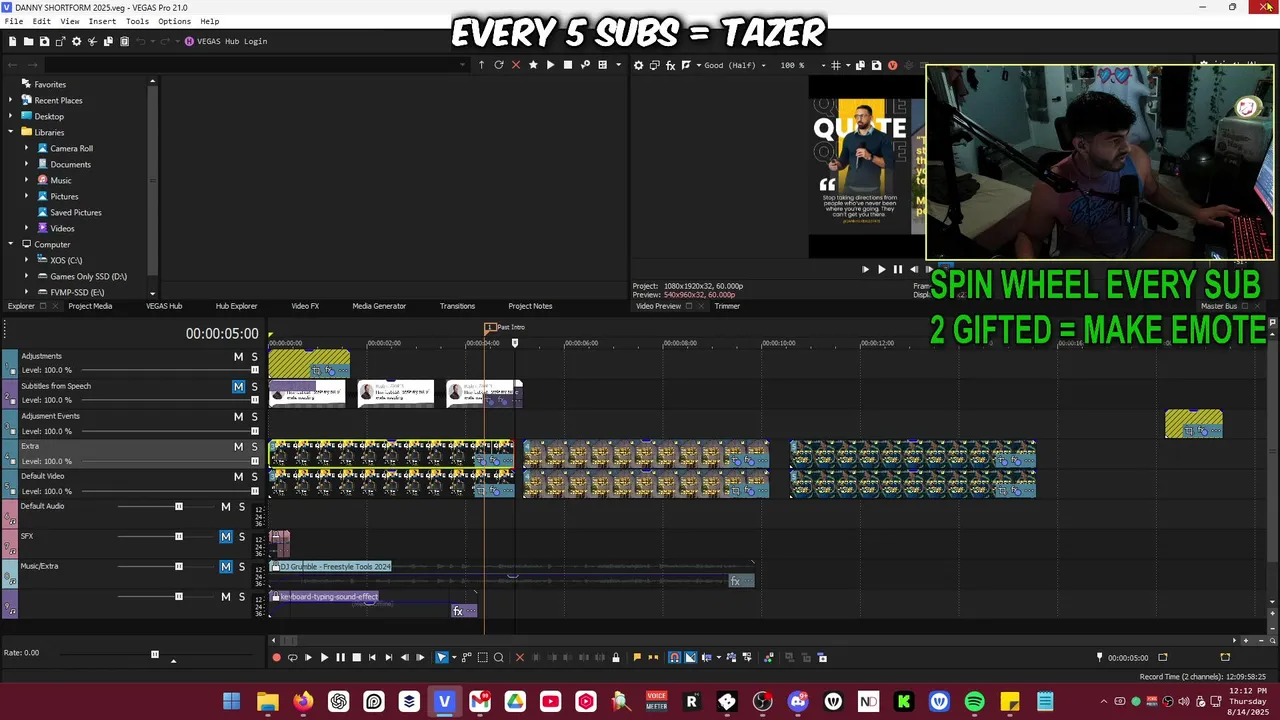
Task: Copy preview snapshot to clipboard
Action: [x=861, y=65]
